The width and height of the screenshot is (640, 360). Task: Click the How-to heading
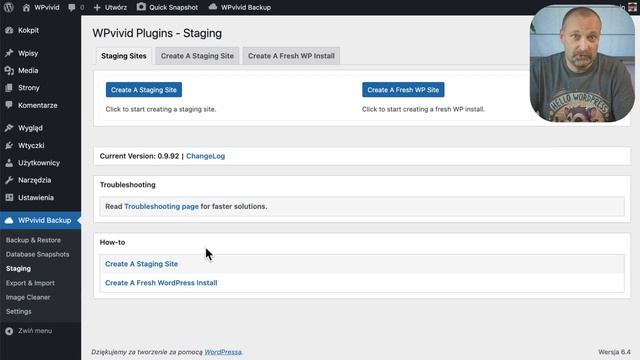coord(112,242)
